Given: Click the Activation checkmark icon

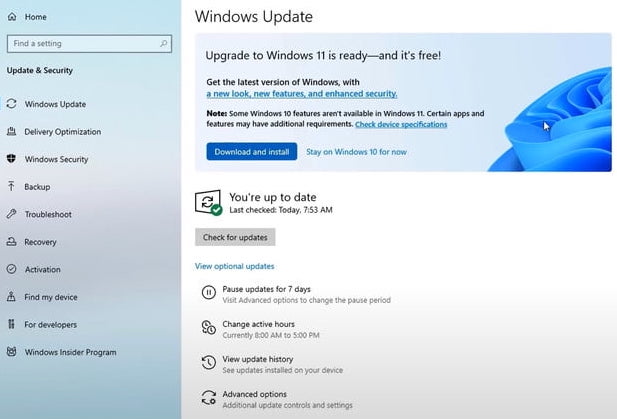Looking at the screenshot, I should (12, 269).
